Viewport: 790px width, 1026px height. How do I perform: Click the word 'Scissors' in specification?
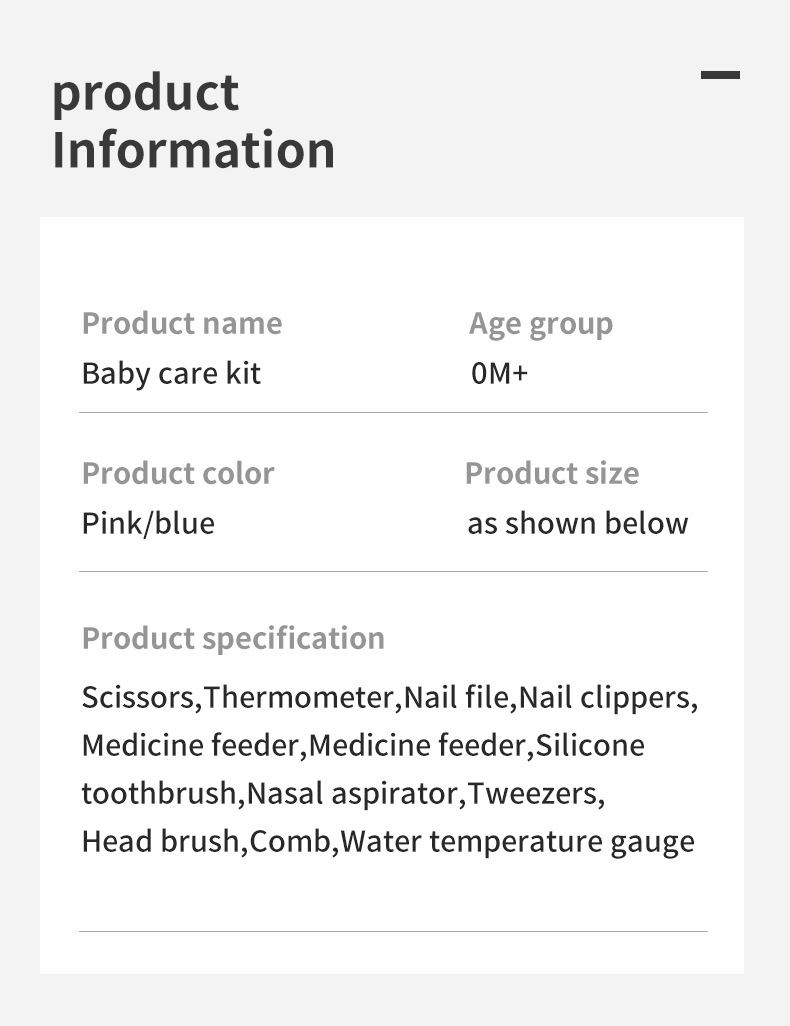(x=138, y=698)
